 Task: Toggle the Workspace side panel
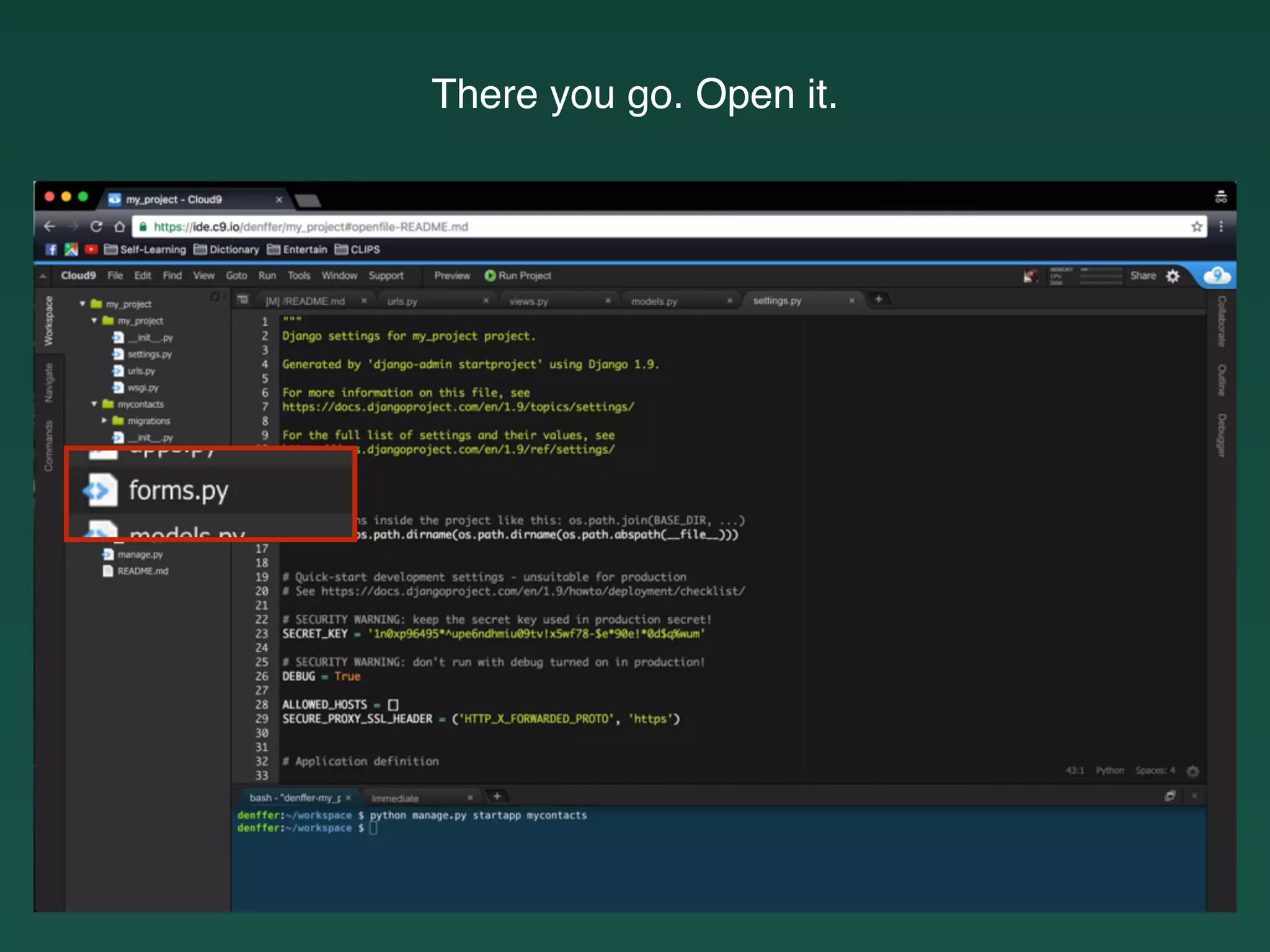(x=48, y=320)
